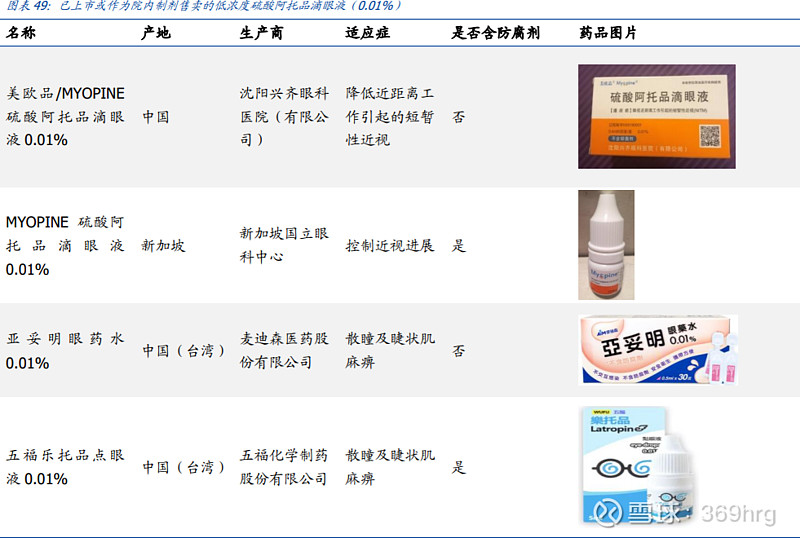Select manufacturer 麦迪森医药股份有限公司
800x538 pixels.
click(x=284, y=350)
